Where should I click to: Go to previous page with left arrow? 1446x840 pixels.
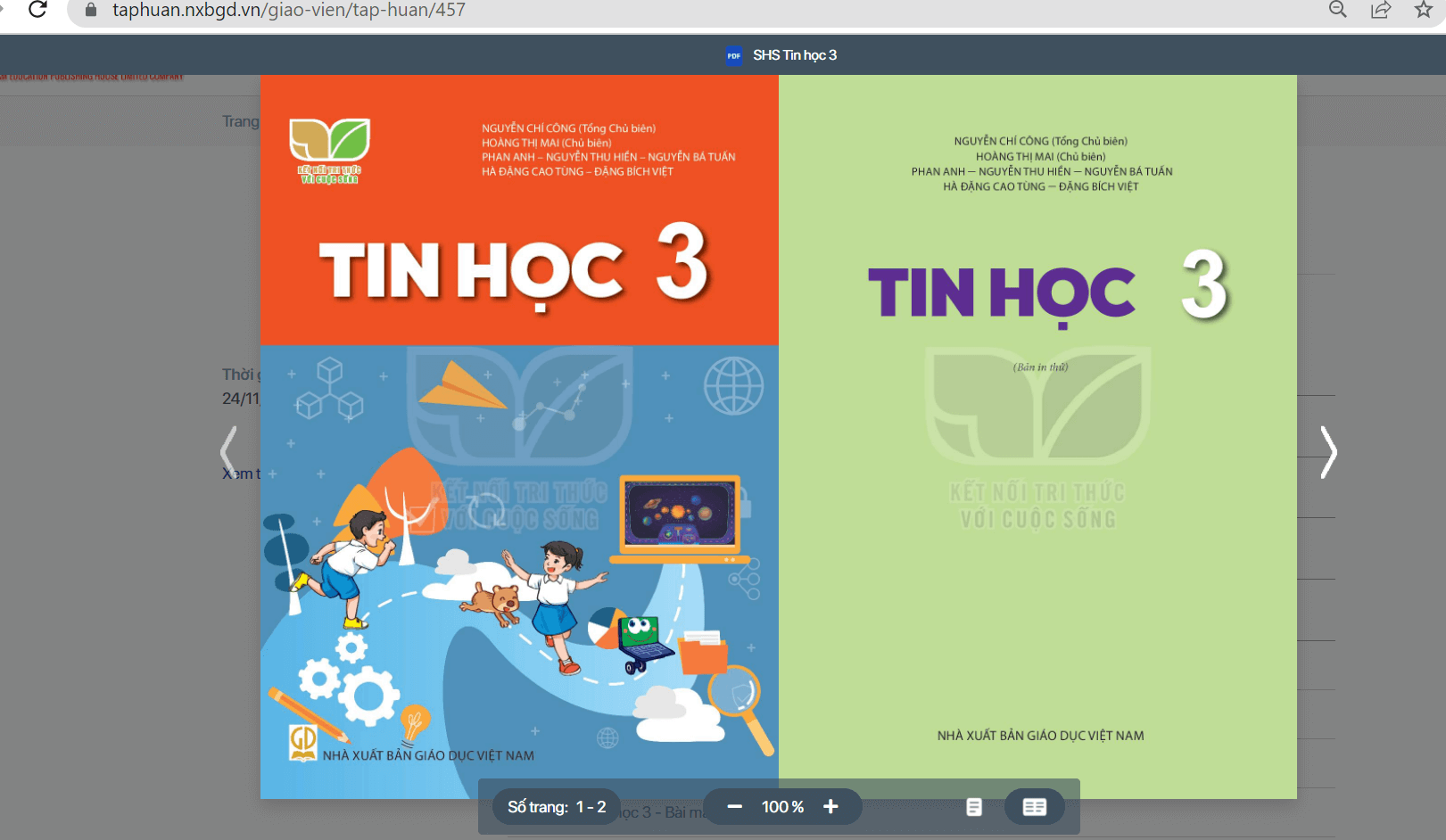click(x=229, y=451)
